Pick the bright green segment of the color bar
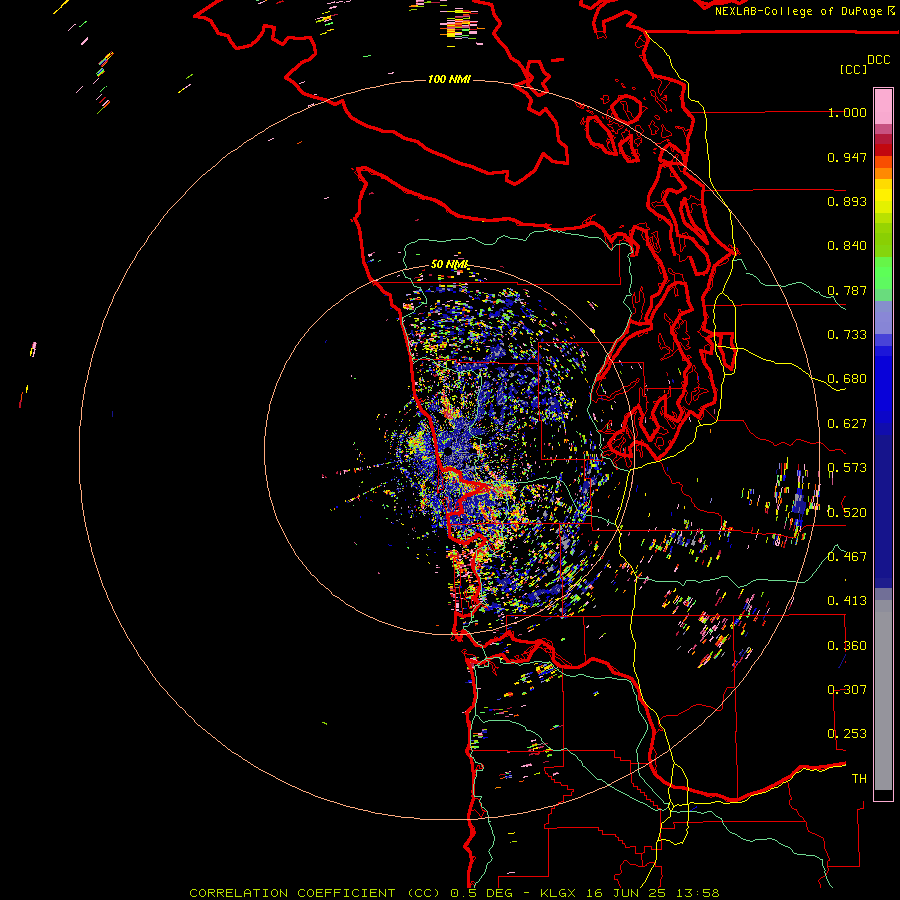Viewport: 900px width, 900px height. [x=883, y=273]
